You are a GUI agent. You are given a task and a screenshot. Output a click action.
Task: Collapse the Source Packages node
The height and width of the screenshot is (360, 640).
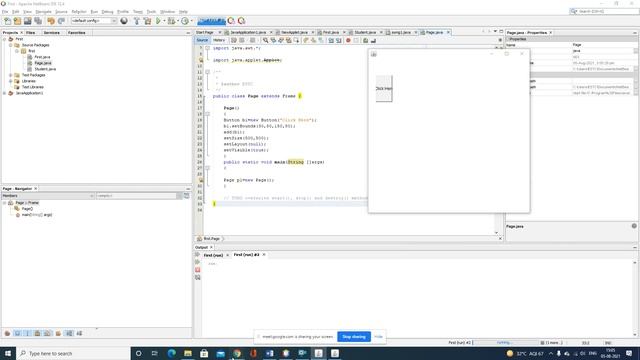coord(11,45)
